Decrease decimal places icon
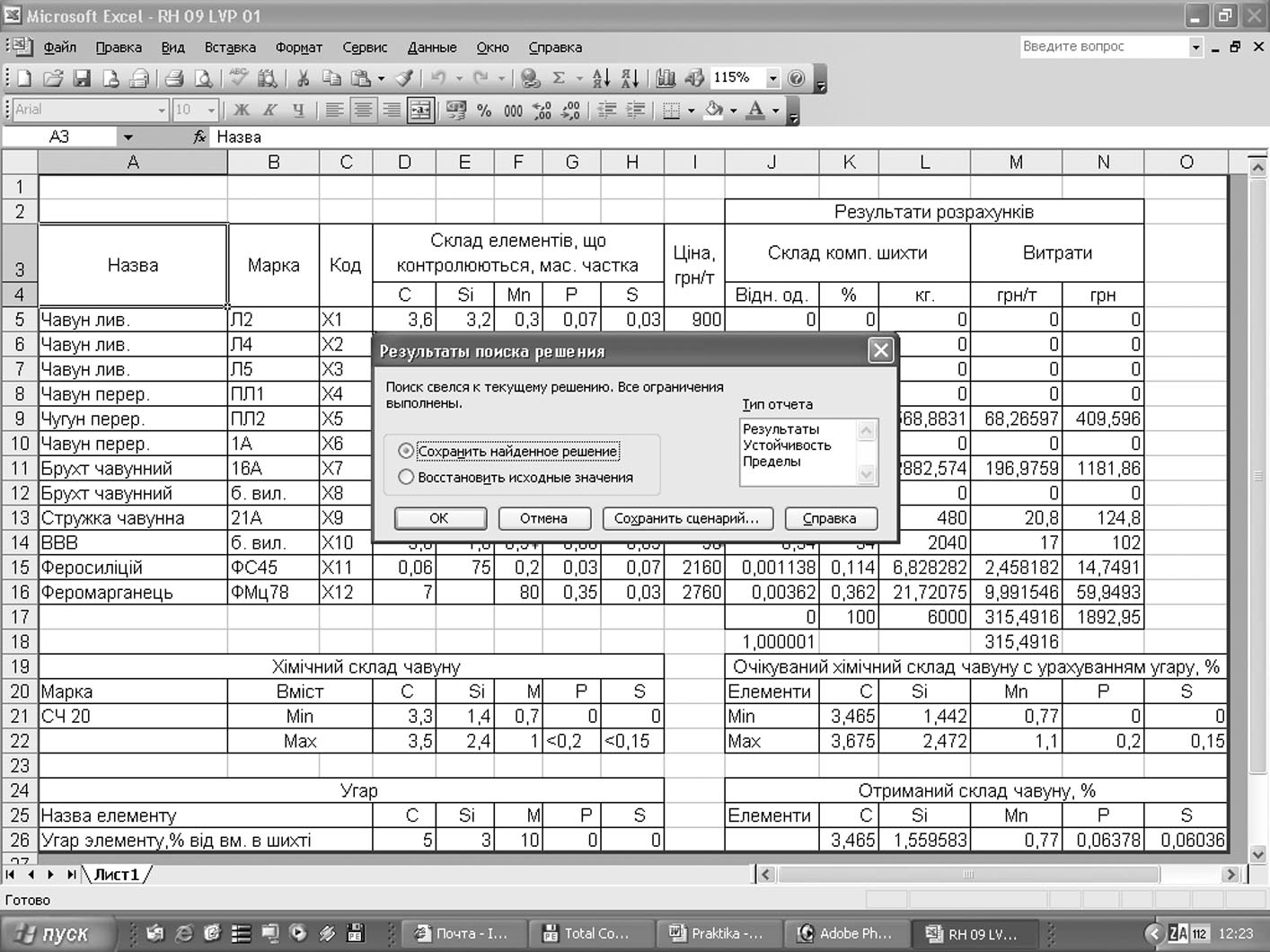The width and height of the screenshot is (1270, 952). click(571, 110)
